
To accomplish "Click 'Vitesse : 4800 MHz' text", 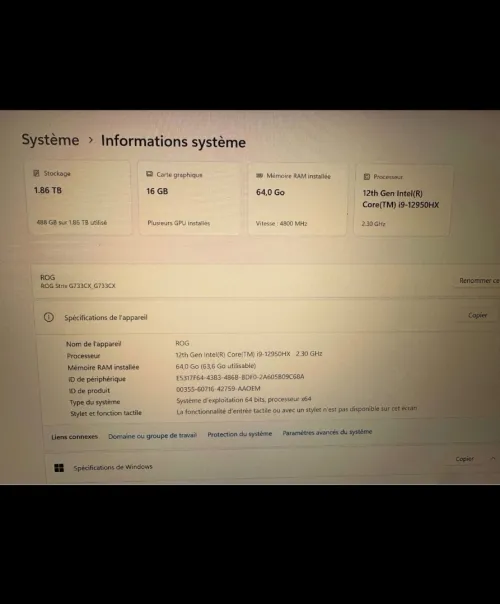I will [282, 223].
